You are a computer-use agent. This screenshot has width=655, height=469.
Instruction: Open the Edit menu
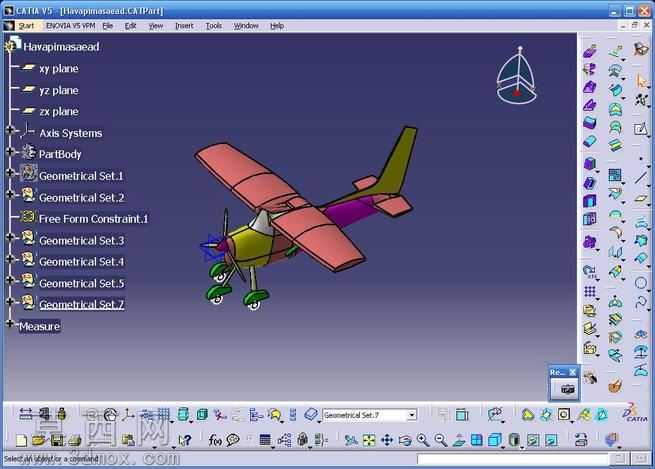[130, 26]
